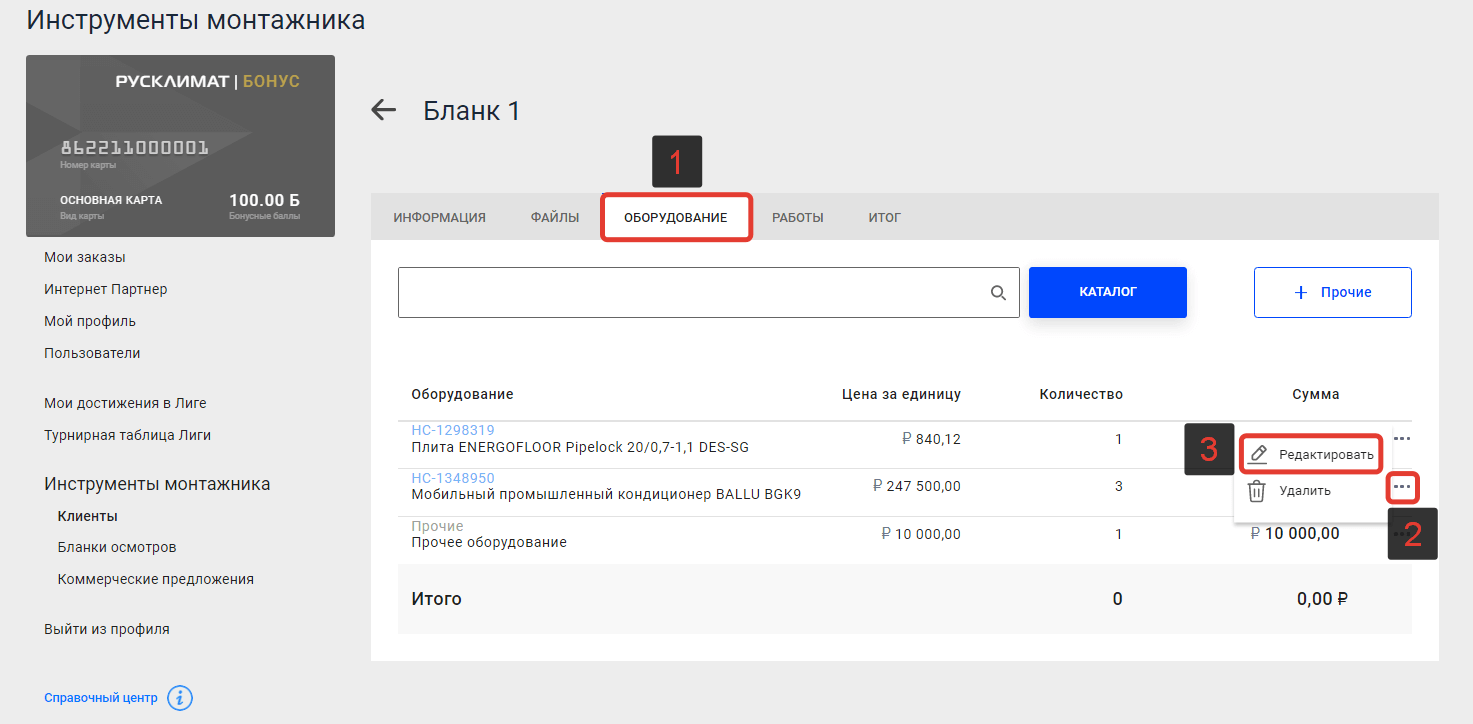Click the price ₽ 840,12
Image resolution: width=1473 pixels, height=724 pixels.
(931, 438)
